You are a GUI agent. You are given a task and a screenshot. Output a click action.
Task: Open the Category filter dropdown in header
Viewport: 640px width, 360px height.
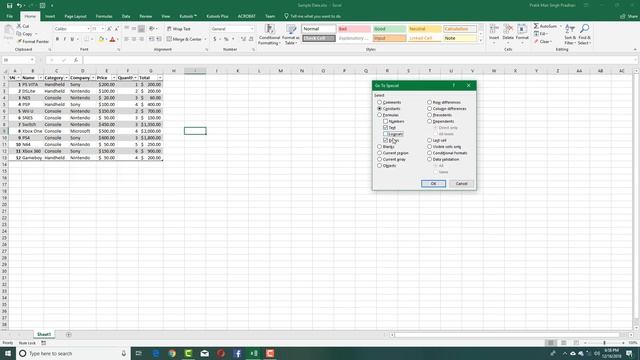click(67, 78)
